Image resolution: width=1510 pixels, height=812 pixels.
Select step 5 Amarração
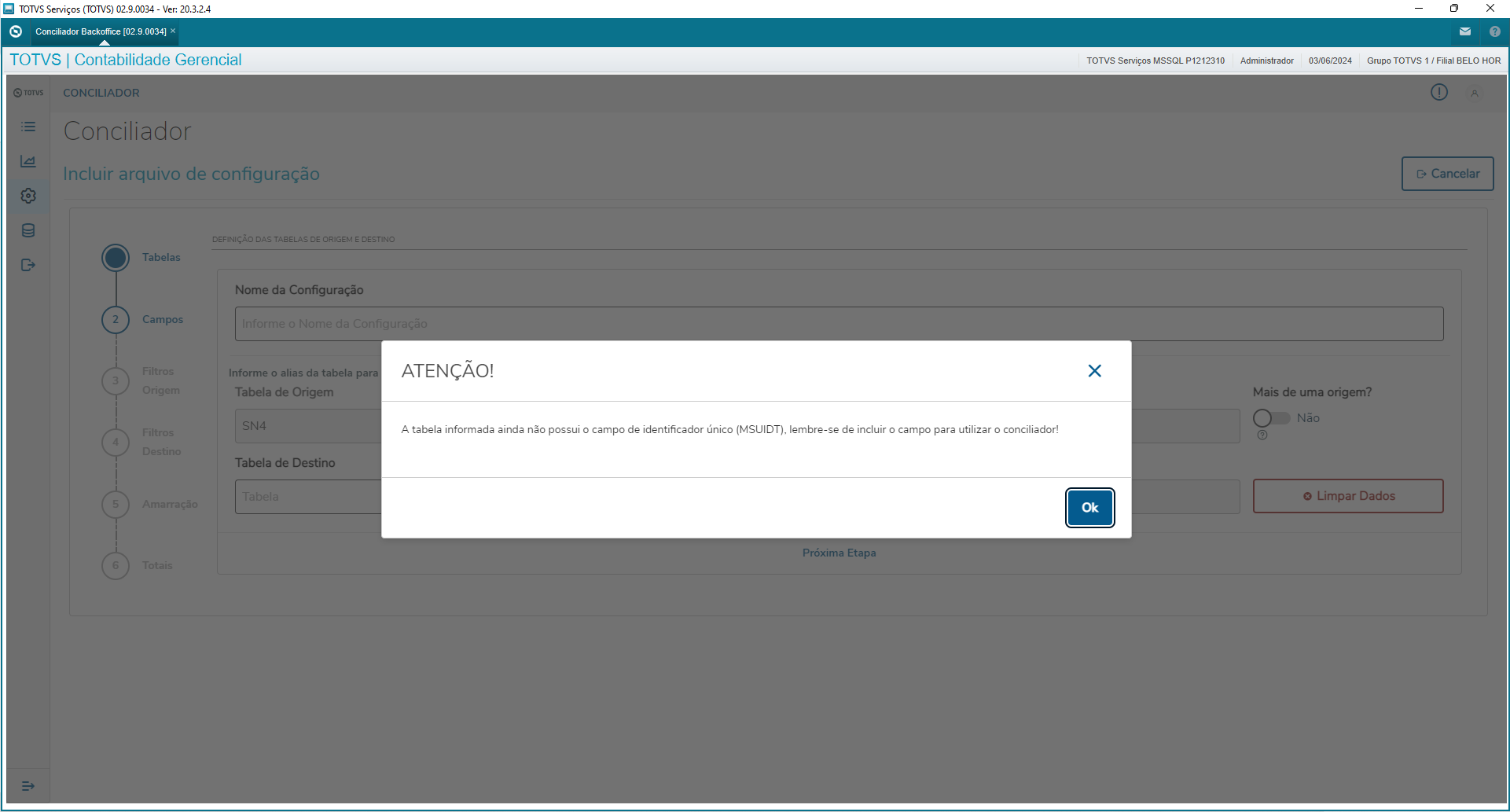[x=116, y=504]
